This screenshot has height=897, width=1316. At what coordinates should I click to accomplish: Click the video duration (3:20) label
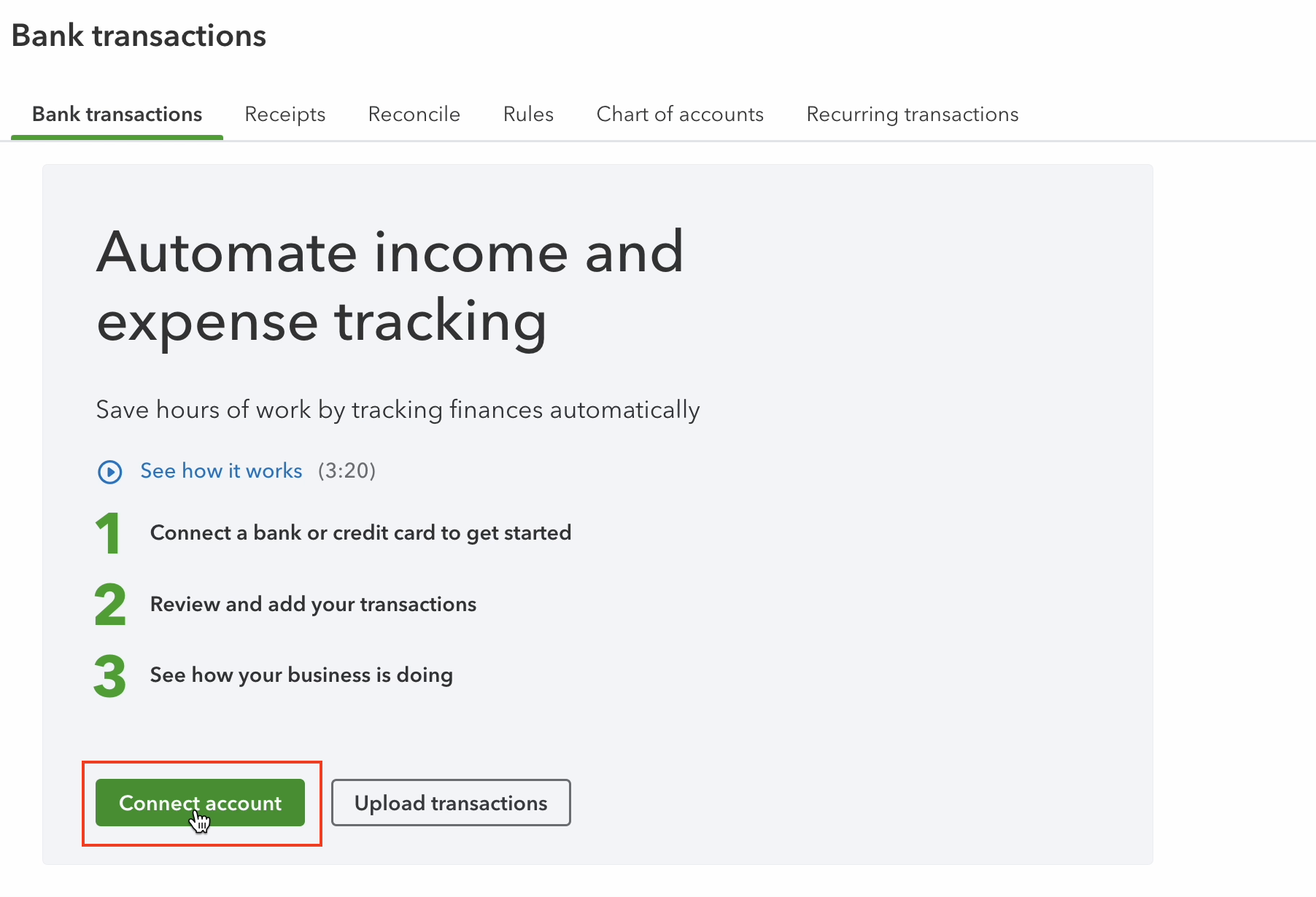(x=347, y=471)
